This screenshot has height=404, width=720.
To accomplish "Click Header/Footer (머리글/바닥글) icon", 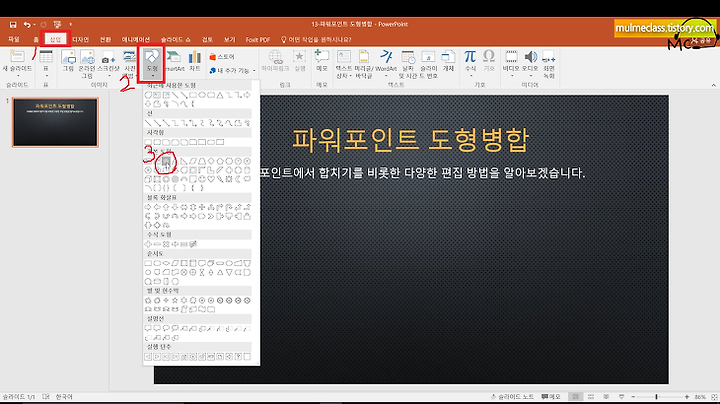I will click(x=364, y=64).
